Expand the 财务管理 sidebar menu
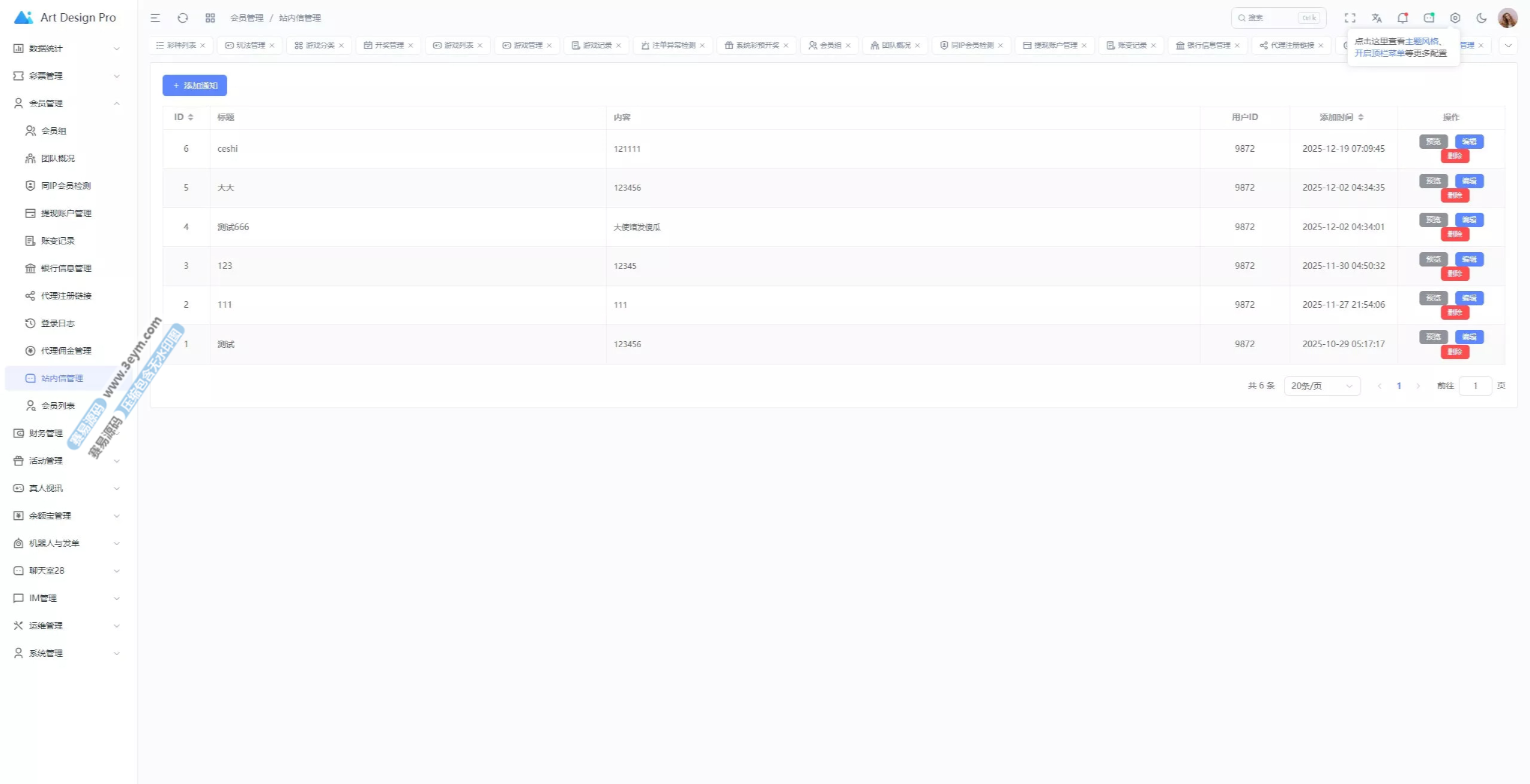Screen dimensions: 1530x784 pyautogui.click(x=66, y=433)
